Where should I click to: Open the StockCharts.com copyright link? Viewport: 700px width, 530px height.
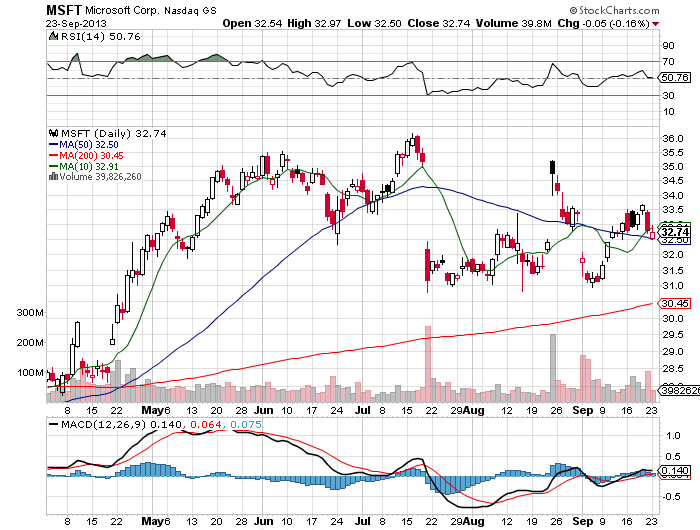point(614,10)
